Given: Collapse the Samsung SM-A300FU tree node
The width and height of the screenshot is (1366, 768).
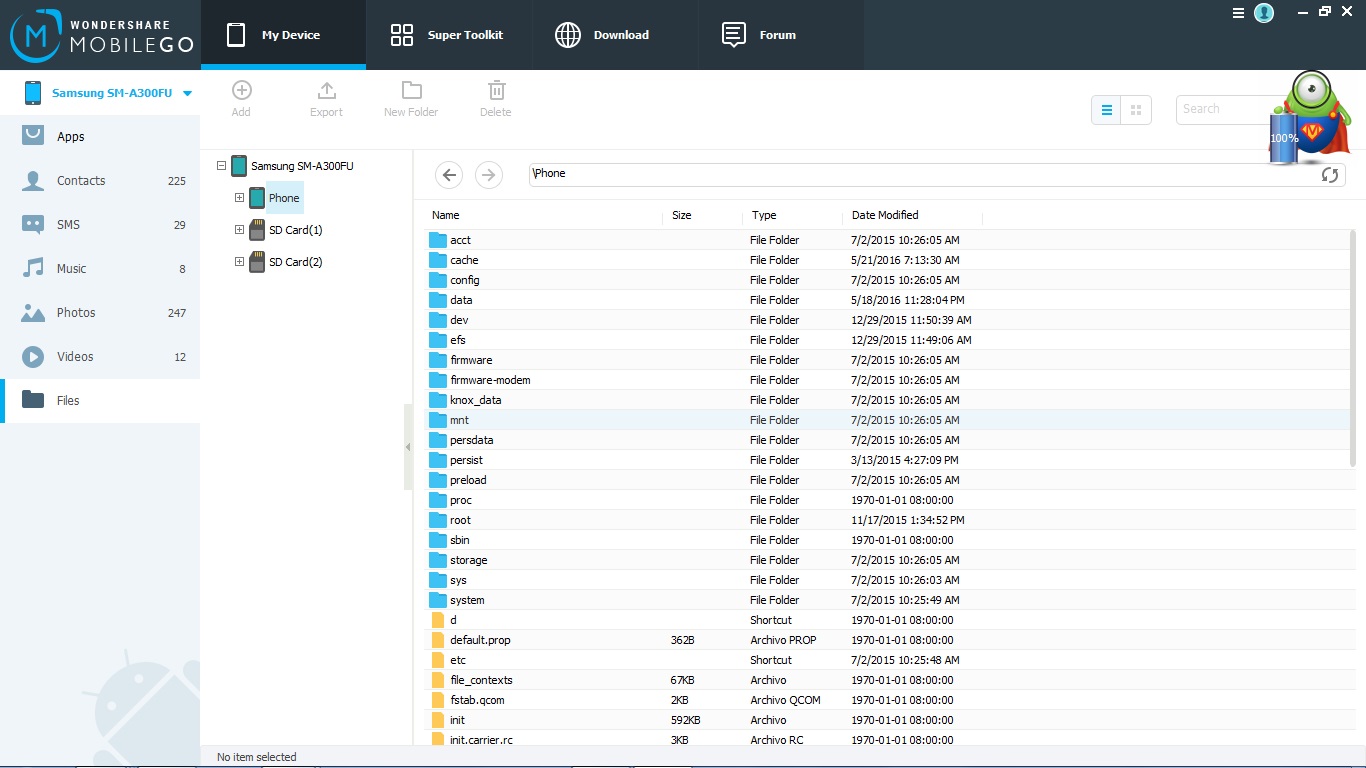Looking at the screenshot, I should tap(221, 166).
